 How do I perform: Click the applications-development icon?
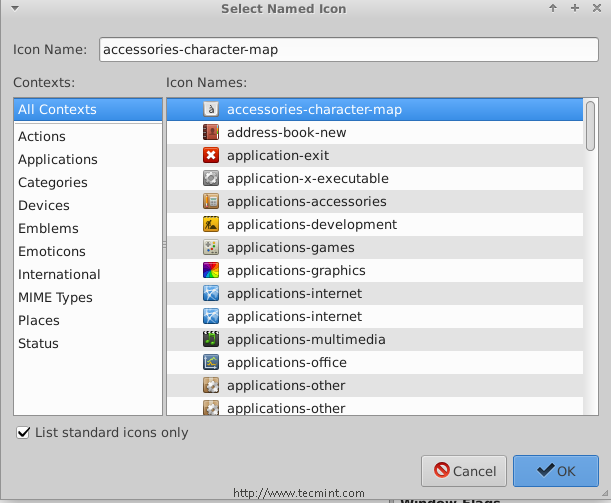click(x=210, y=224)
